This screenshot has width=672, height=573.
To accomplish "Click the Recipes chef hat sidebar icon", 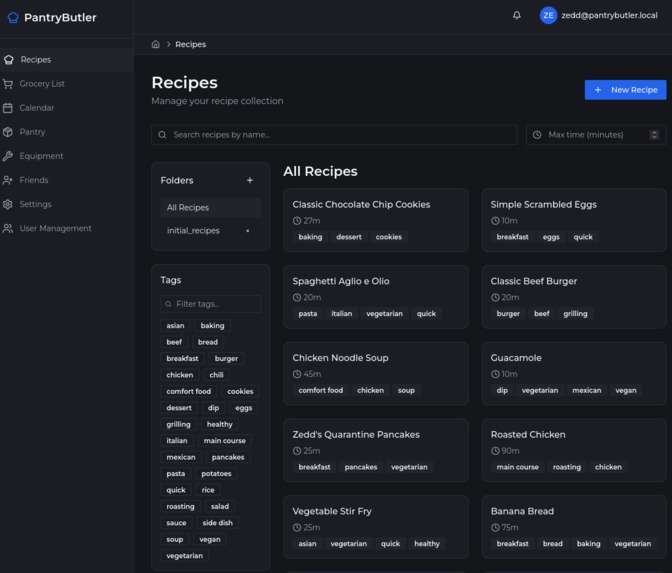I will pos(9,60).
